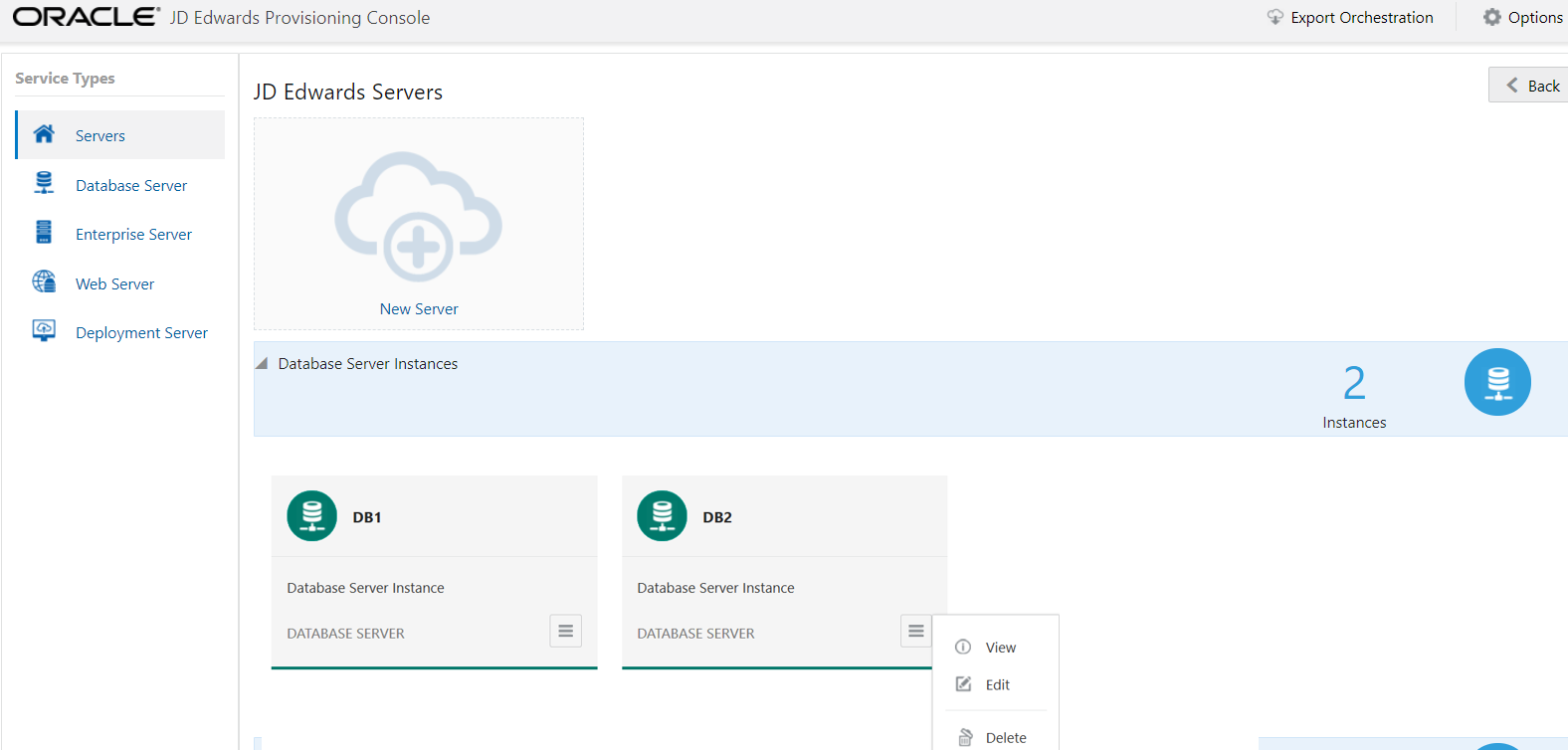Click the Back button label
The width and height of the screenshot is (1568, 750).
[1544, 87]
